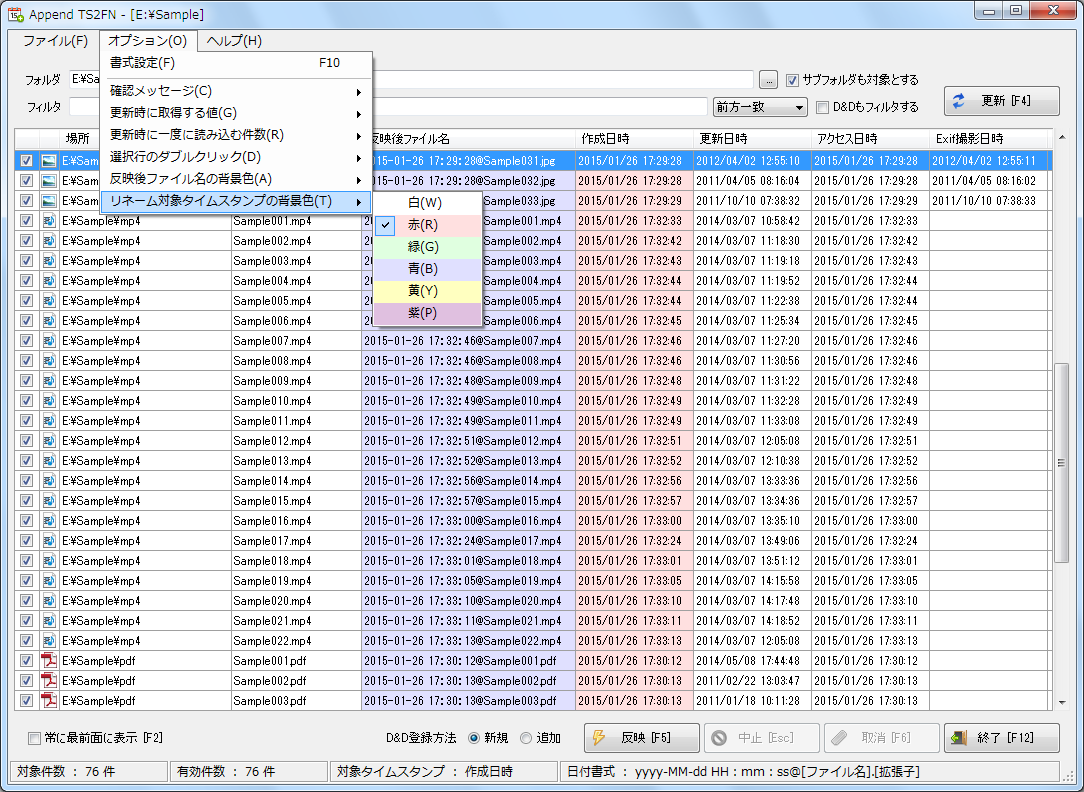Click the PDF icon for Sample003.pdf row
Image resolution: width=1084 pixels, height=792 pixels.
click(49, 701)
